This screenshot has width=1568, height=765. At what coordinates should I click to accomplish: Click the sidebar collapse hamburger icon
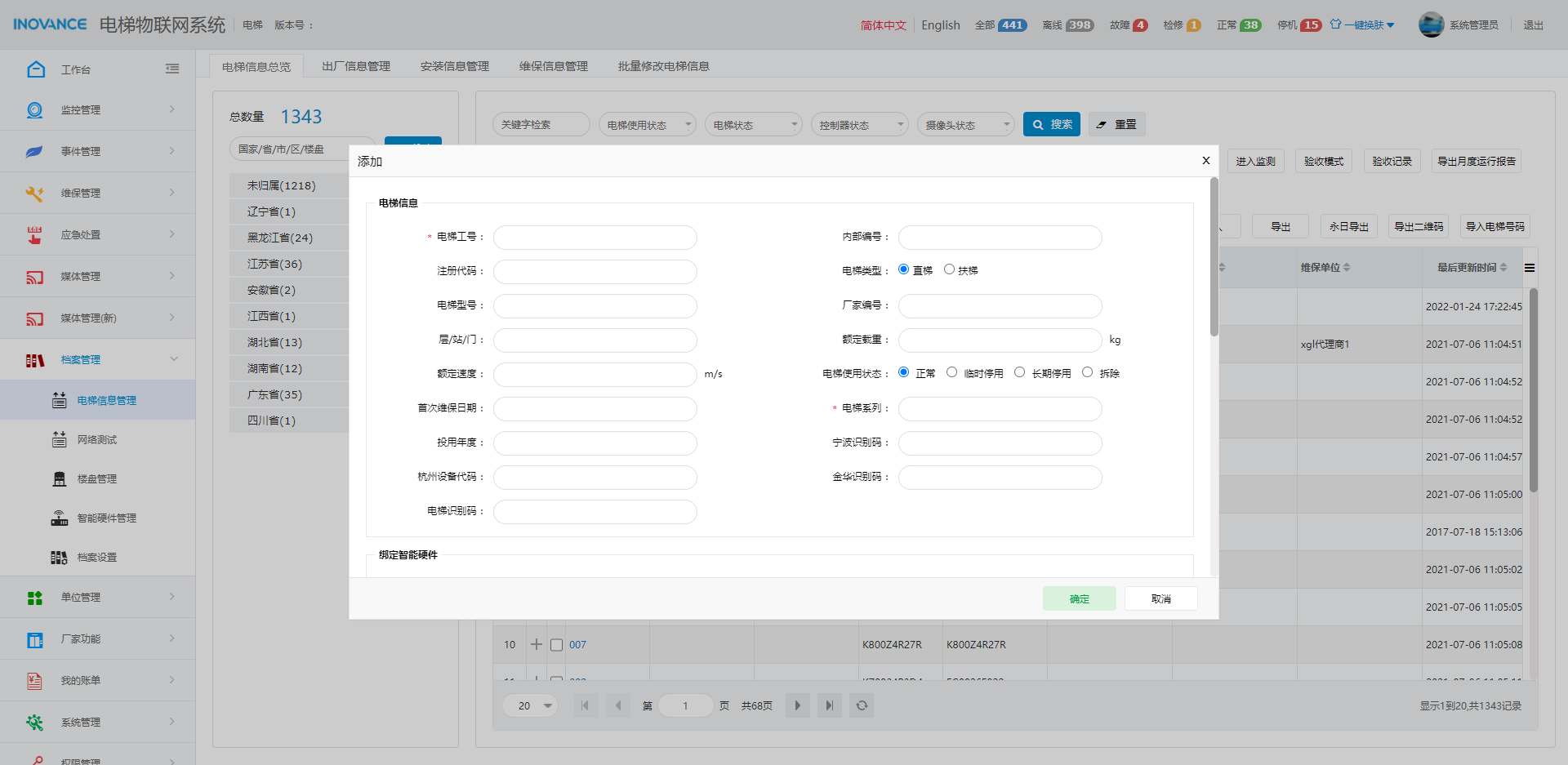(x=172, y=69)
